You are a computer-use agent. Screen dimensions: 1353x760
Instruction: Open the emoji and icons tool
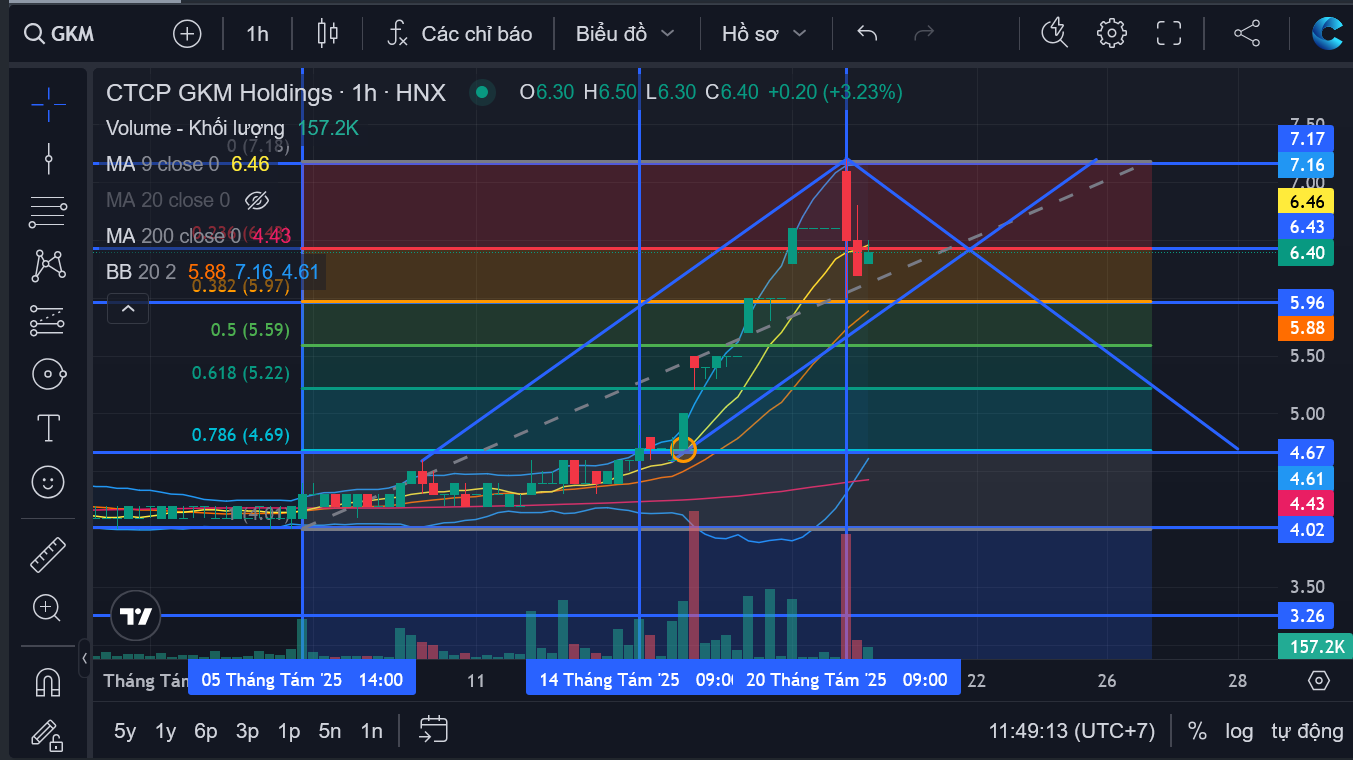48,483
